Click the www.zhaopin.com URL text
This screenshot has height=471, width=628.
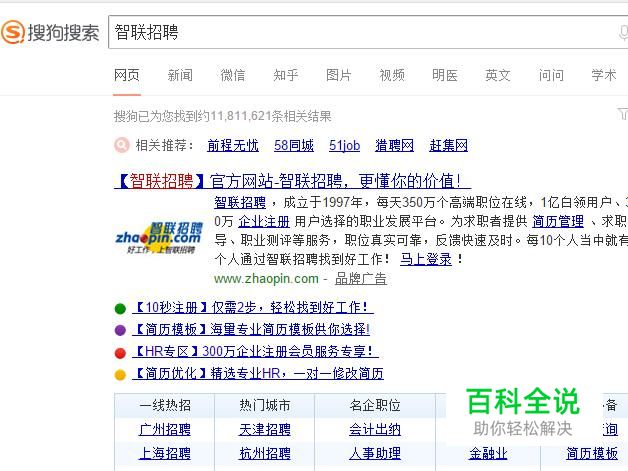(266, 279)
